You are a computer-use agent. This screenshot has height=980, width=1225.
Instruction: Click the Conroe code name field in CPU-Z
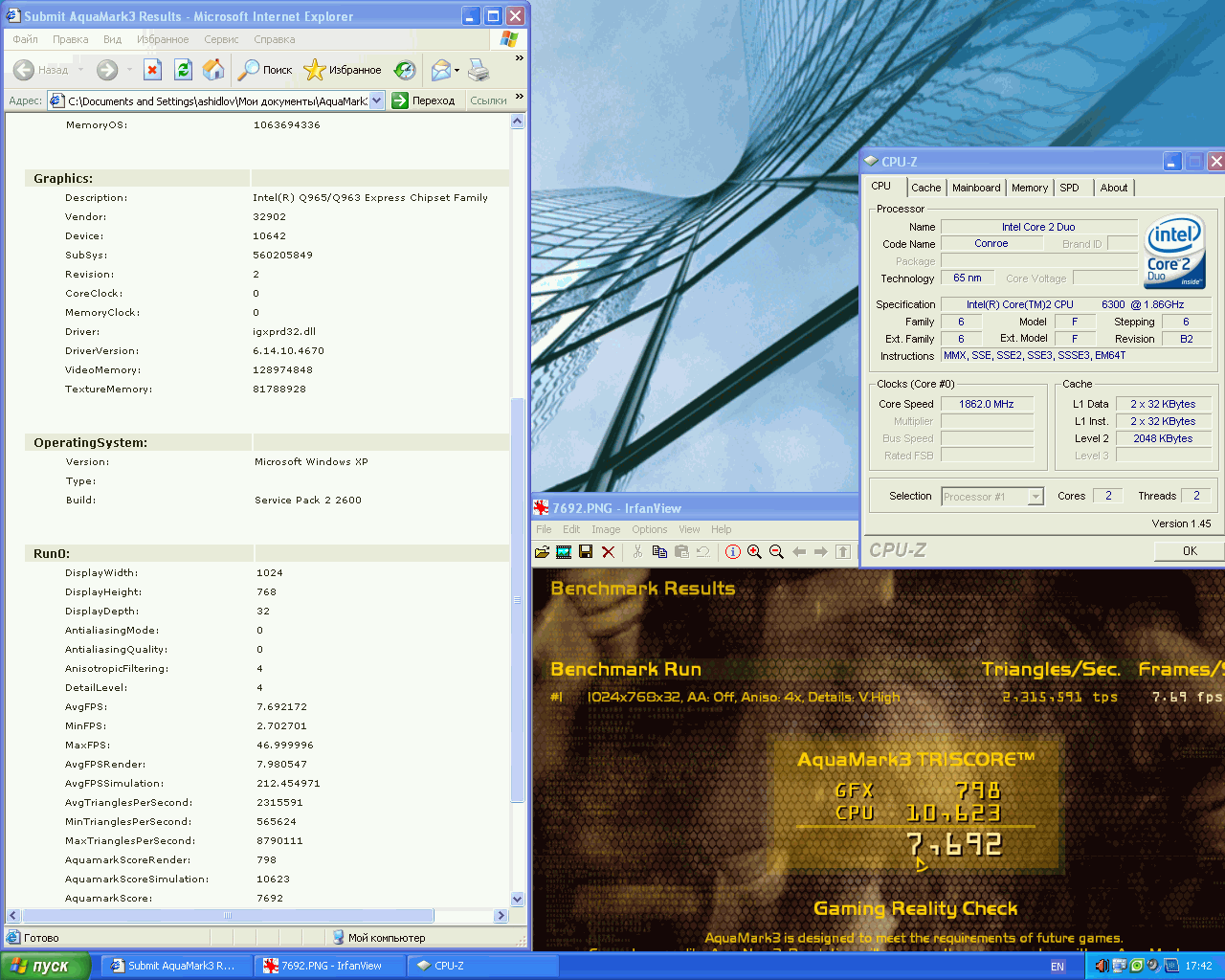pos(991,243)
